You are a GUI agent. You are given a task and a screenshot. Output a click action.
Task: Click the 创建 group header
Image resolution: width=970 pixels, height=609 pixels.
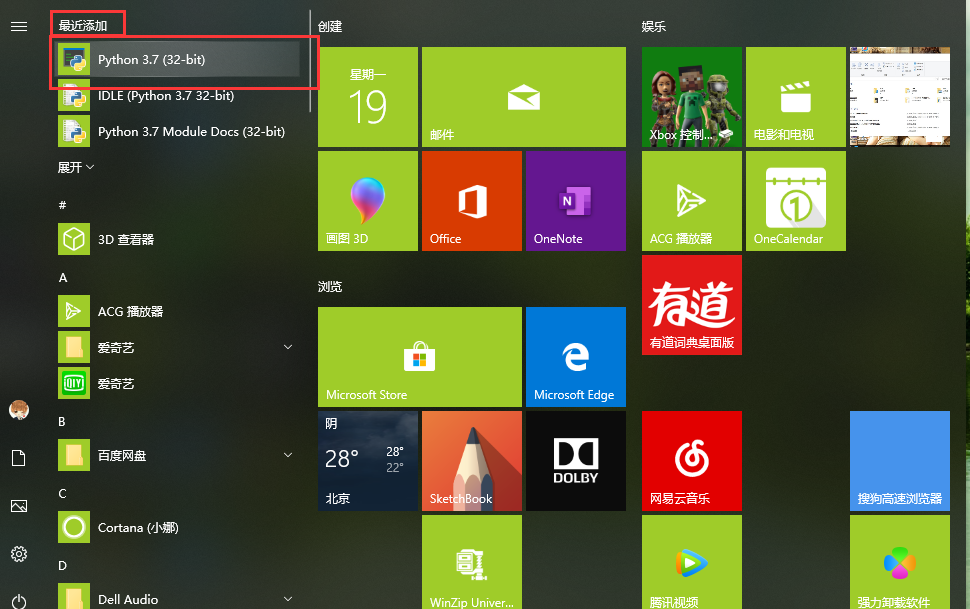(330, 27)
